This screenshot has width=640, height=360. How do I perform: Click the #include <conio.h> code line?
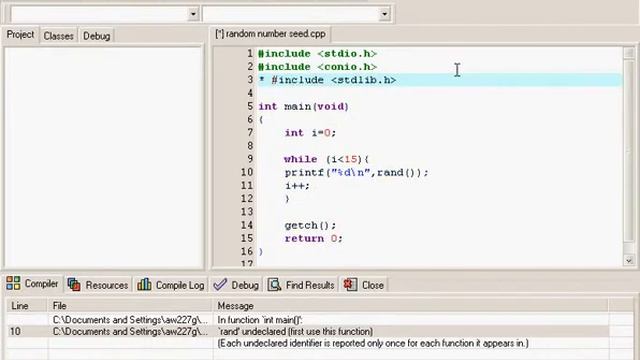coord(317,67)
